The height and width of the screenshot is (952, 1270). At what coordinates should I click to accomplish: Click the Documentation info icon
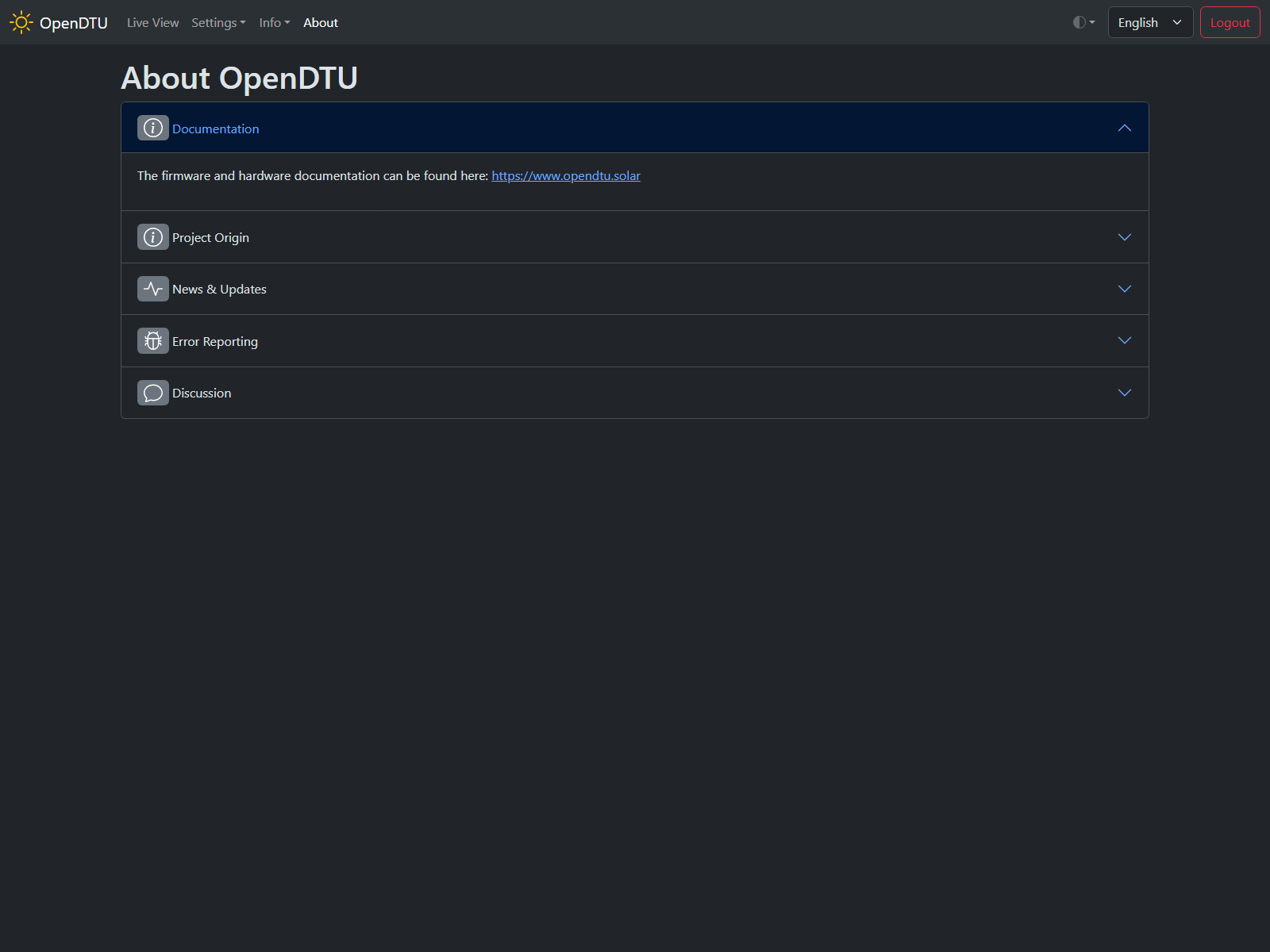tap(153, 128)
